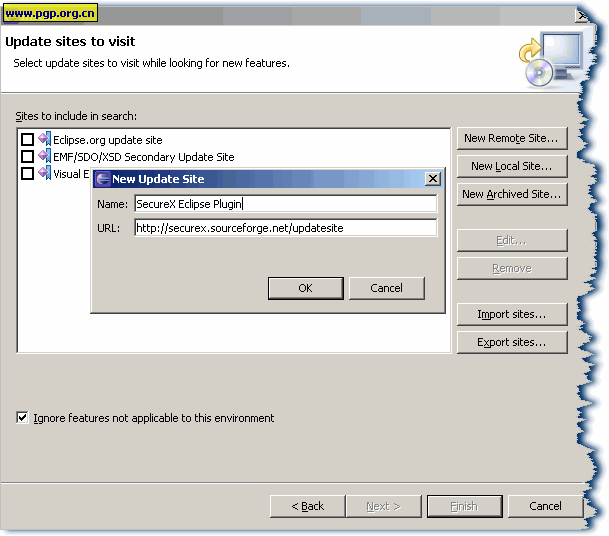Click the 'Sites to include in search:' label

(76, 116)
